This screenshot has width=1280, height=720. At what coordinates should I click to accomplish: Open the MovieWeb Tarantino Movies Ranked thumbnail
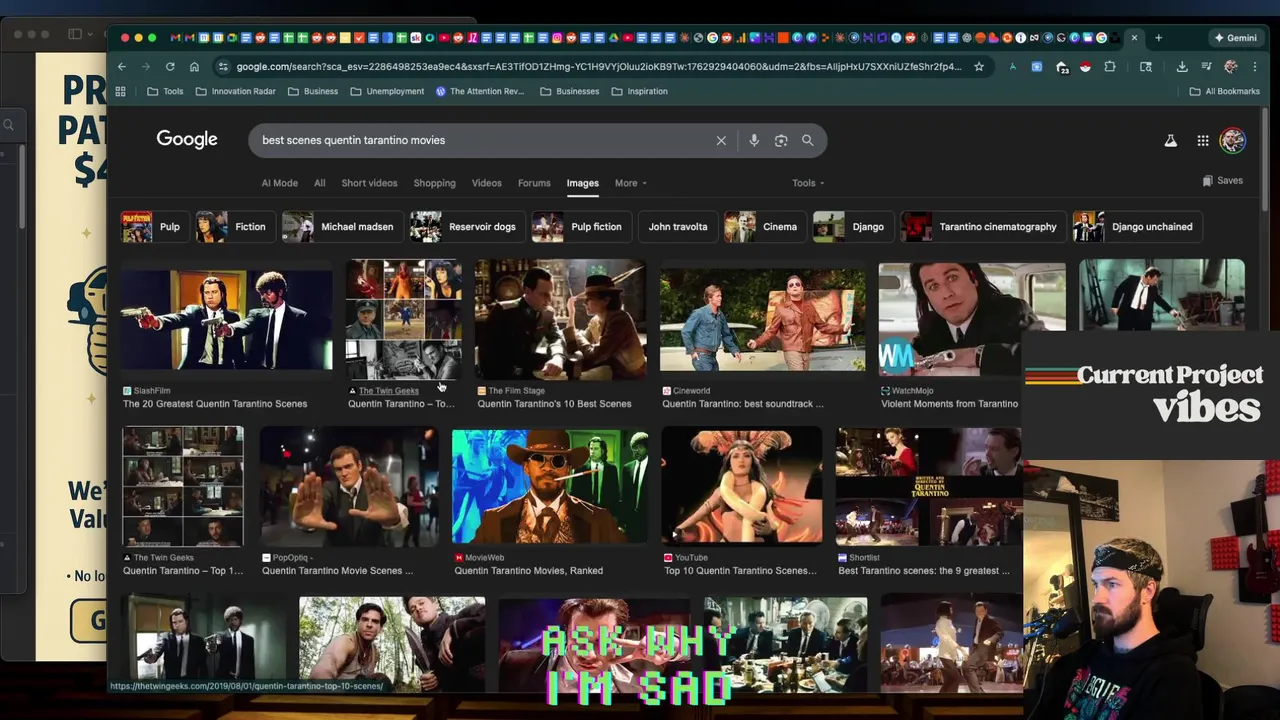click(550, 487)
